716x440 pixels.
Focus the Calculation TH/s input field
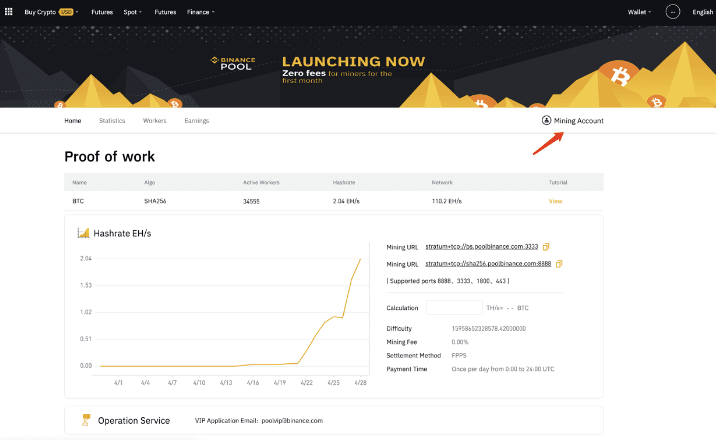[454, 308]
